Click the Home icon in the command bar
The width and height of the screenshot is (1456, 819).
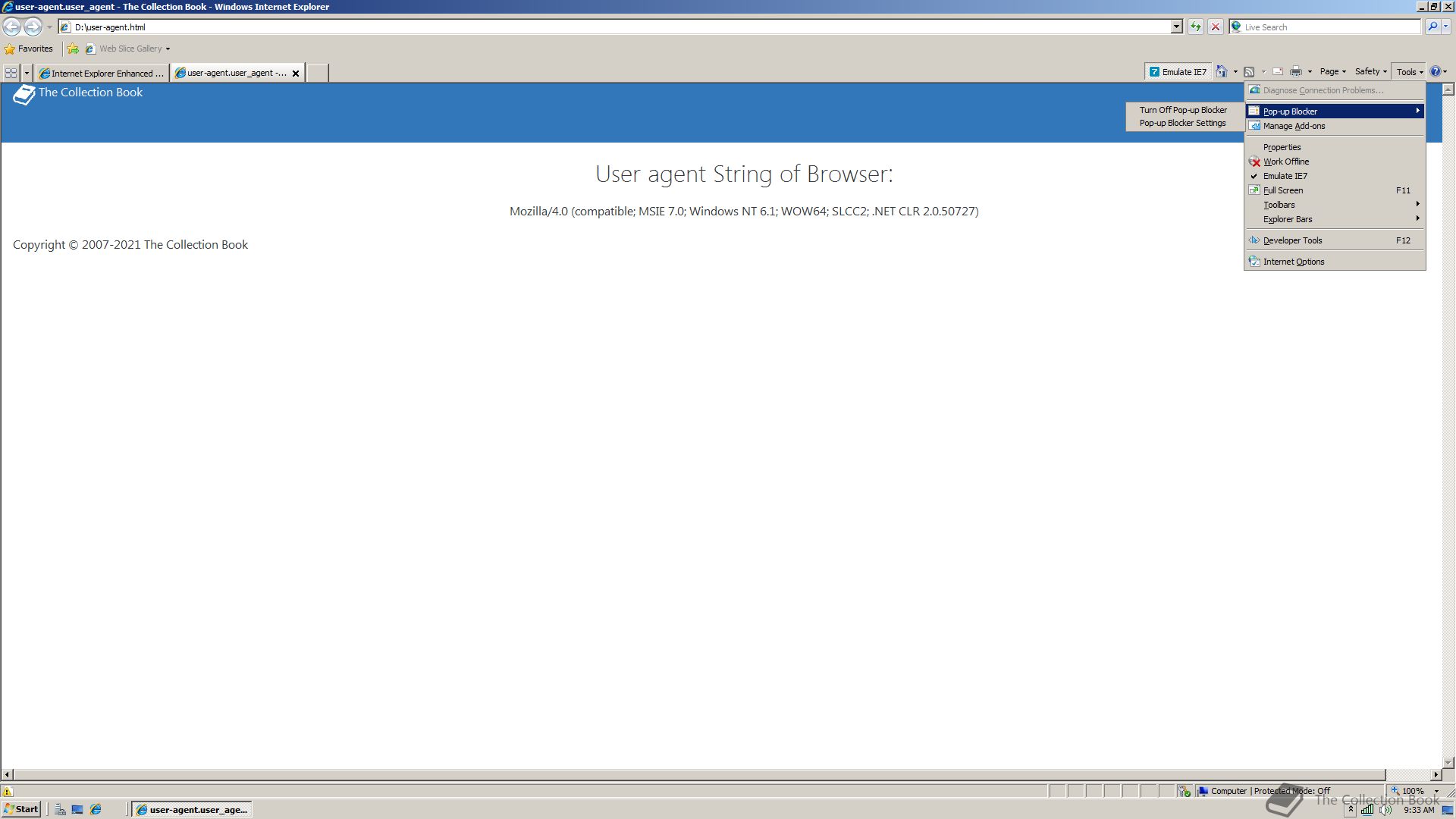tap(1222, 72)
